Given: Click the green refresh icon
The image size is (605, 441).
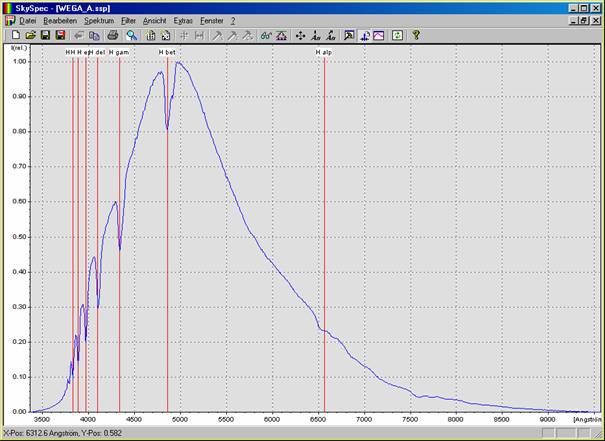Looking at the screenshot, I should pos(397,35).
